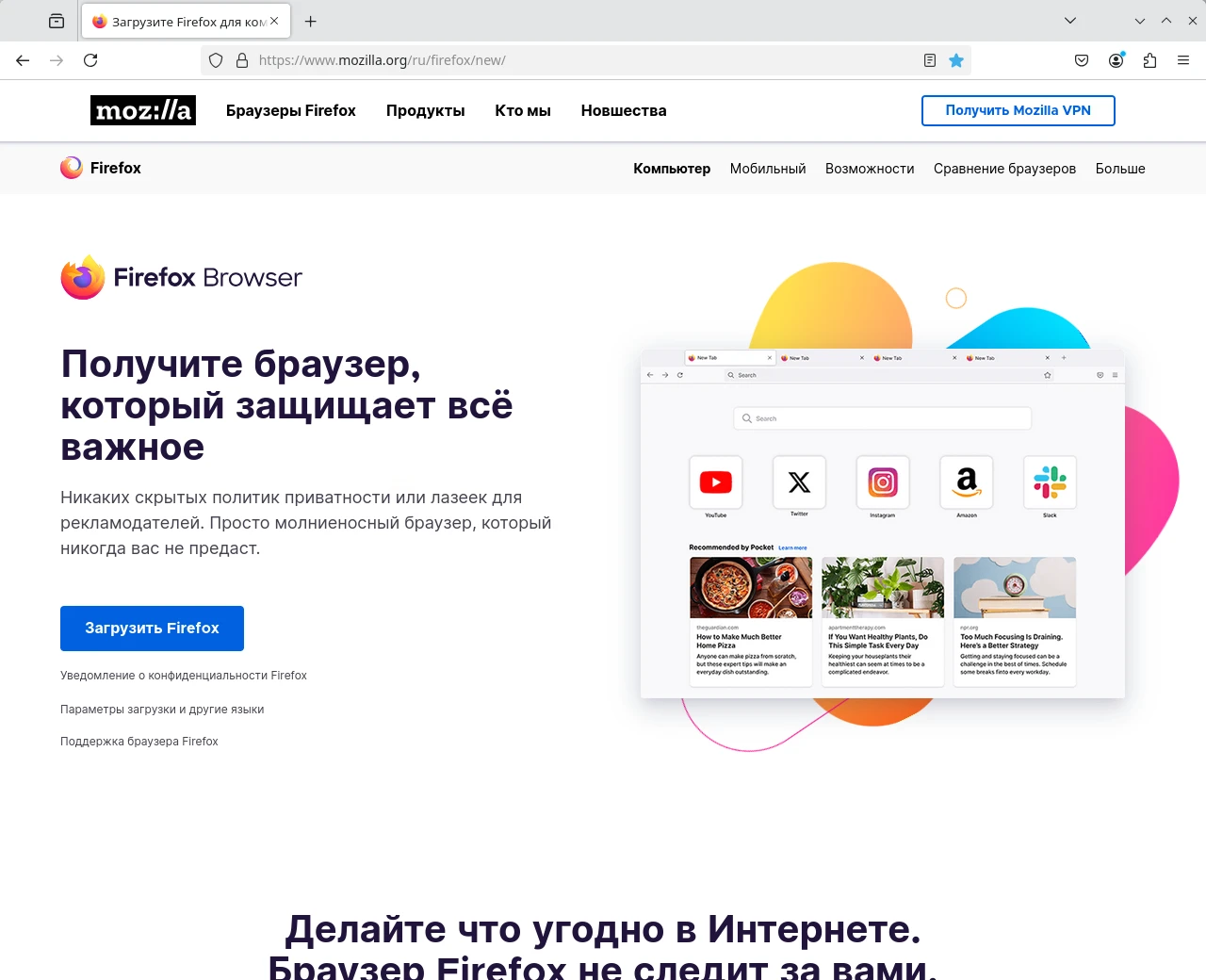This screenshot has width=1206, height=980.
Task: Click heading 'Делайте что угодно в Интернете.'
Action: click(x=603, y=929)
